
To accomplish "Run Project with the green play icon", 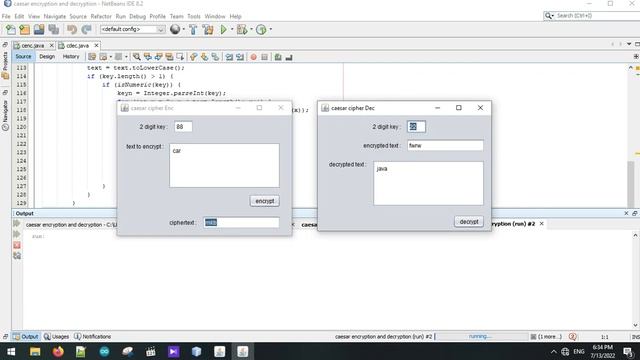I will [223, 29].
